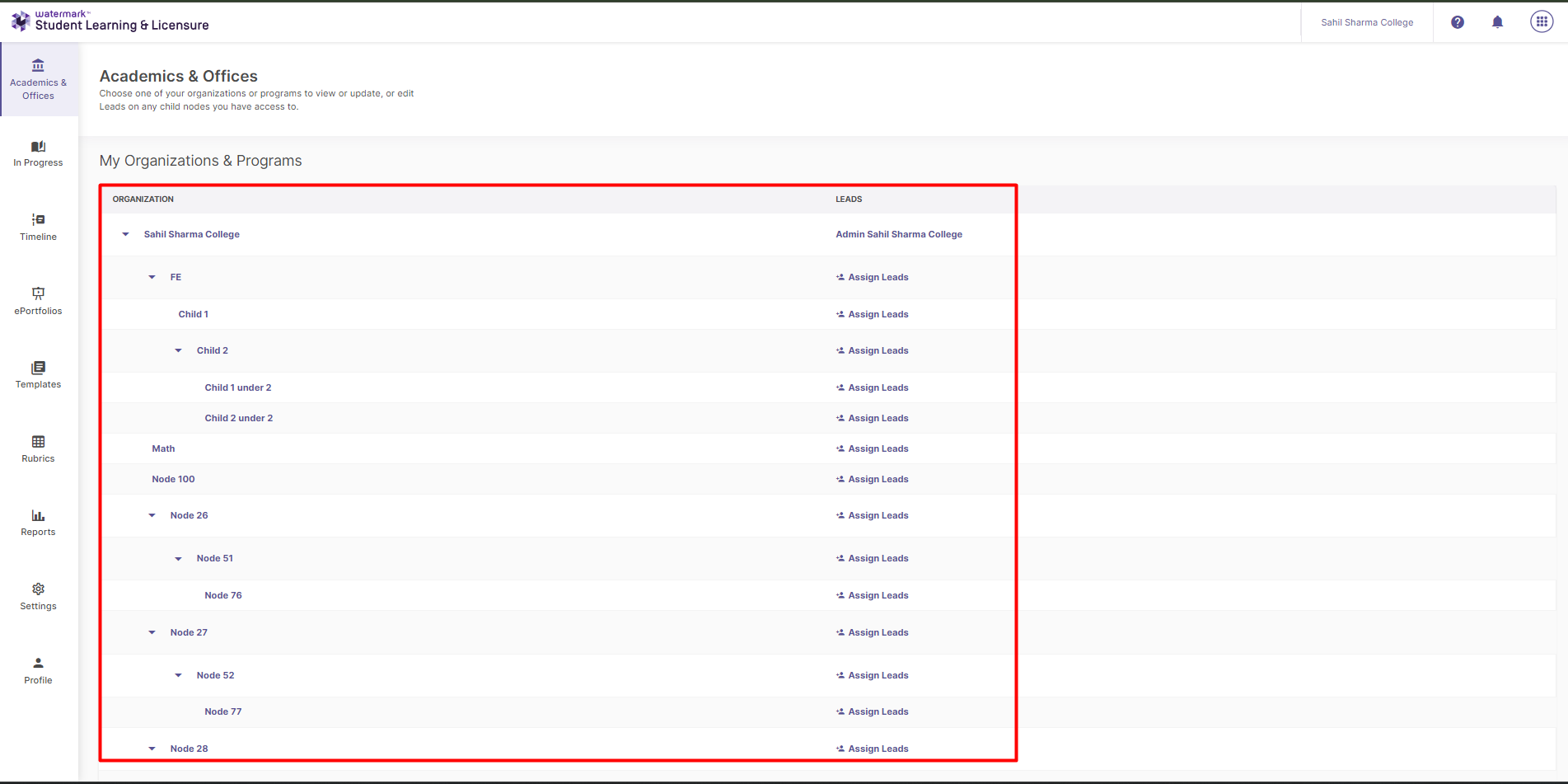Open Profile page
Image resolution: width=1568 pixels, height=784 pixels.
(39, 671)
